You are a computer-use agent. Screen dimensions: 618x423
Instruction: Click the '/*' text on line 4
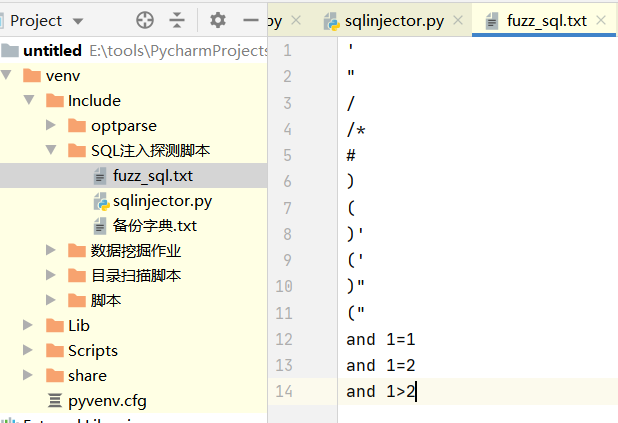click(356, 129)
